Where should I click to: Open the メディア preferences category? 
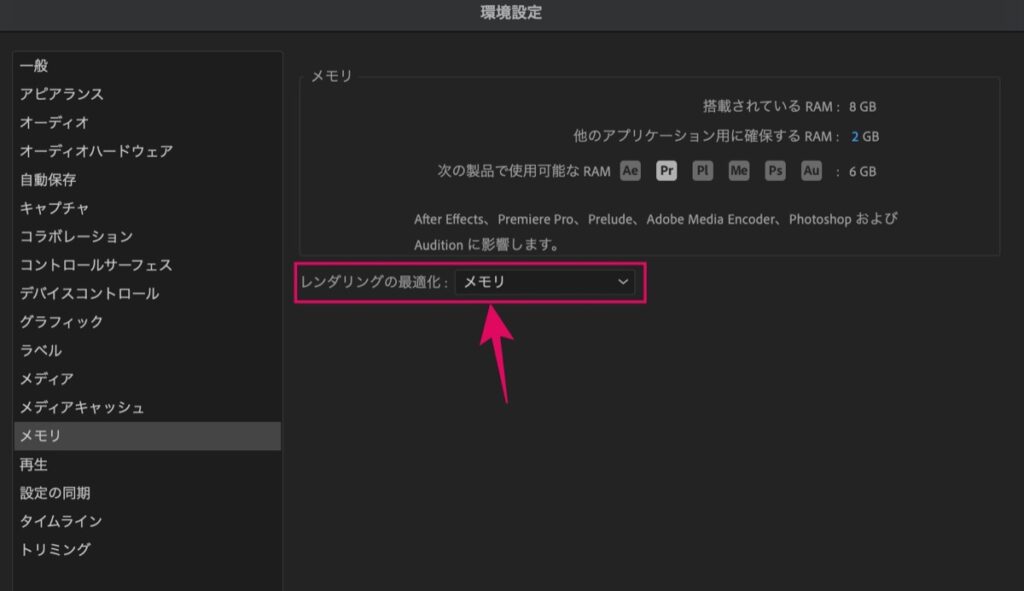(x=148, y=379)
